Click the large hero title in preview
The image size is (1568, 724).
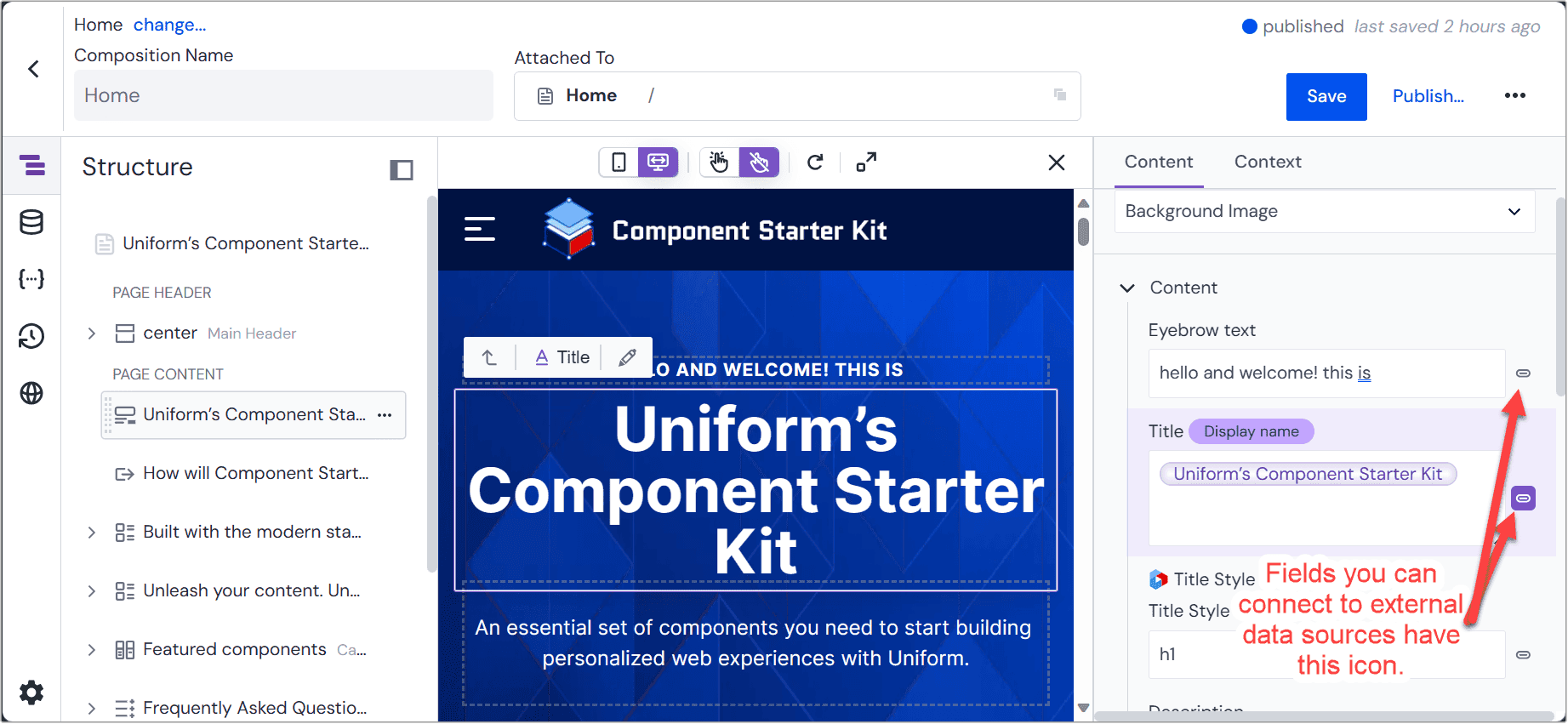755,490
